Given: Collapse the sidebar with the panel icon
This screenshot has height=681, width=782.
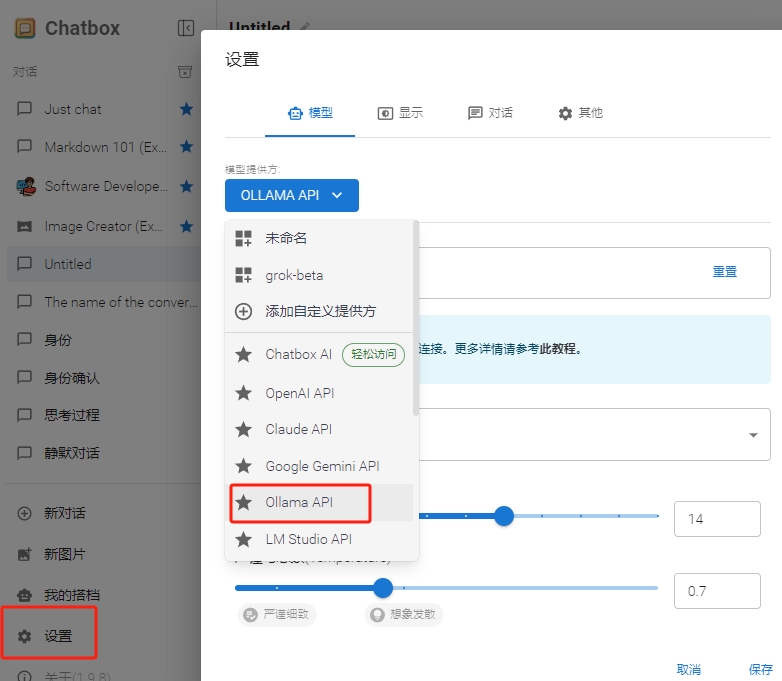Looking at the screenshot, I should pos(186,28).
